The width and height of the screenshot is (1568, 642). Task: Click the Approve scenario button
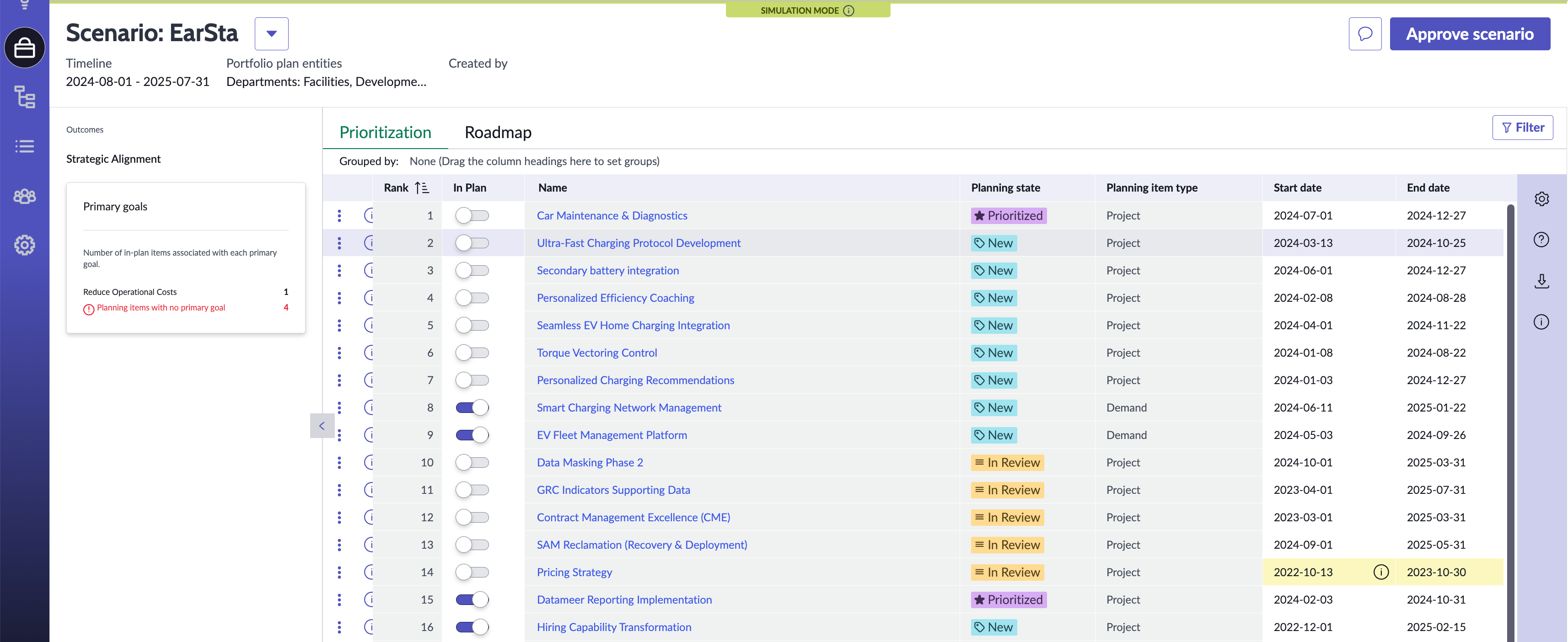coord(1469,34)
